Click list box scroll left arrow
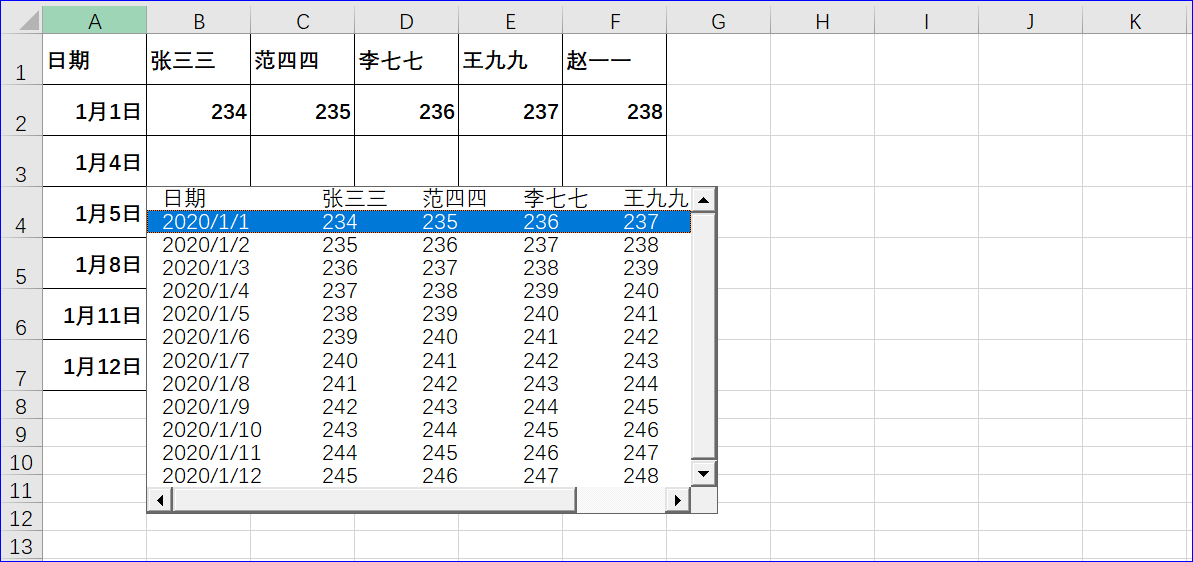 [x=160, y=500]
